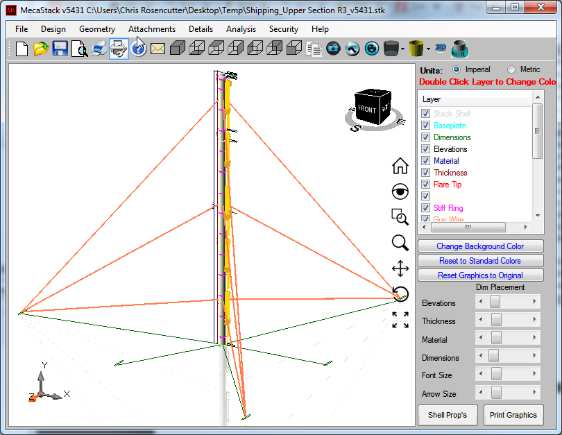Open the Design menu

pyautogui.click(x=53, y=29)
